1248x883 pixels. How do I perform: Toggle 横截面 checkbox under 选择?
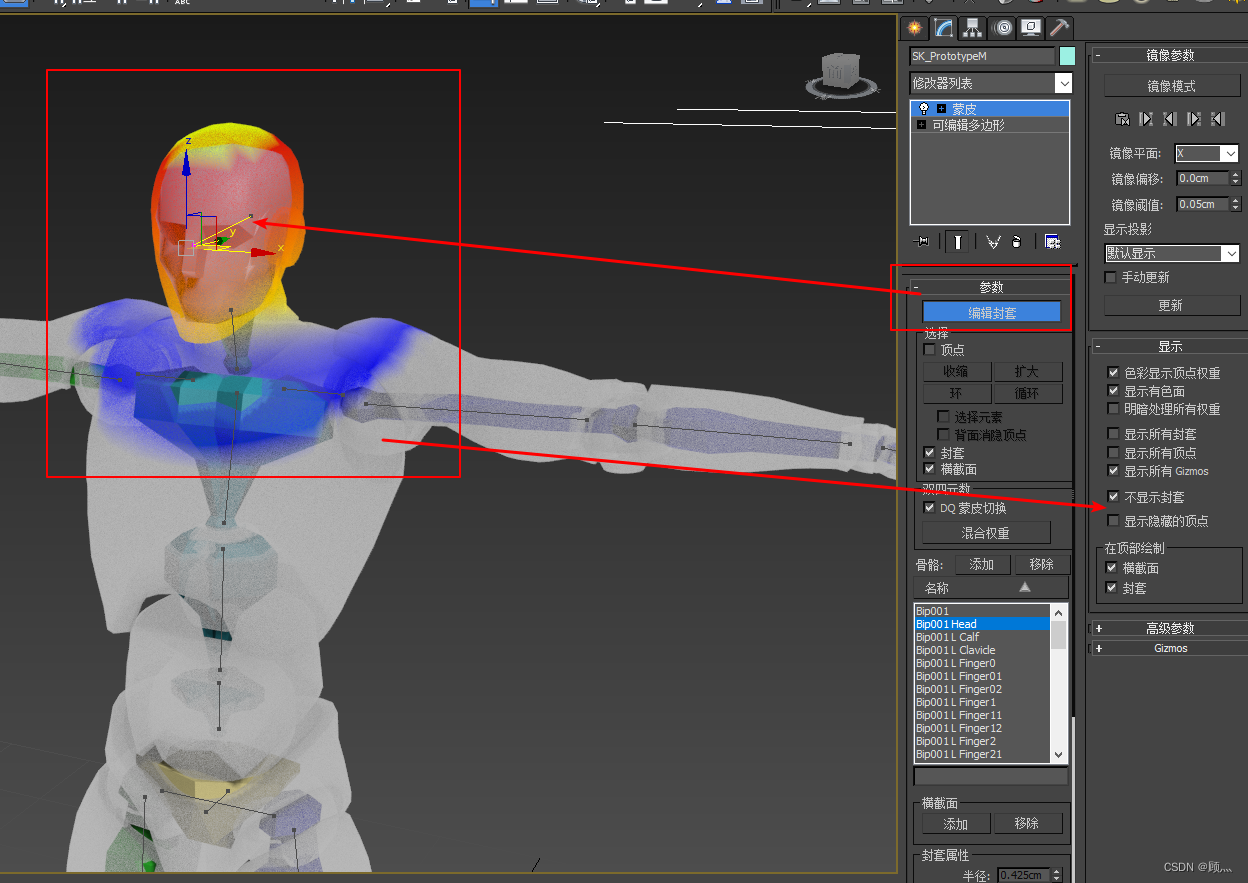coord(930,469)
